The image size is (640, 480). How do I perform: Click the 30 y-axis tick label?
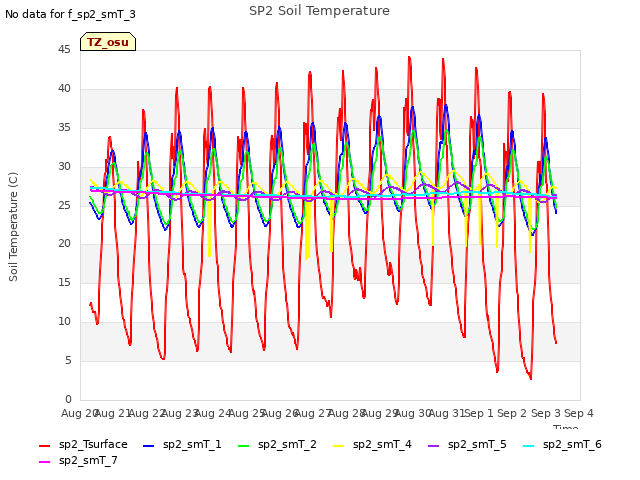(x=64, y=166)
